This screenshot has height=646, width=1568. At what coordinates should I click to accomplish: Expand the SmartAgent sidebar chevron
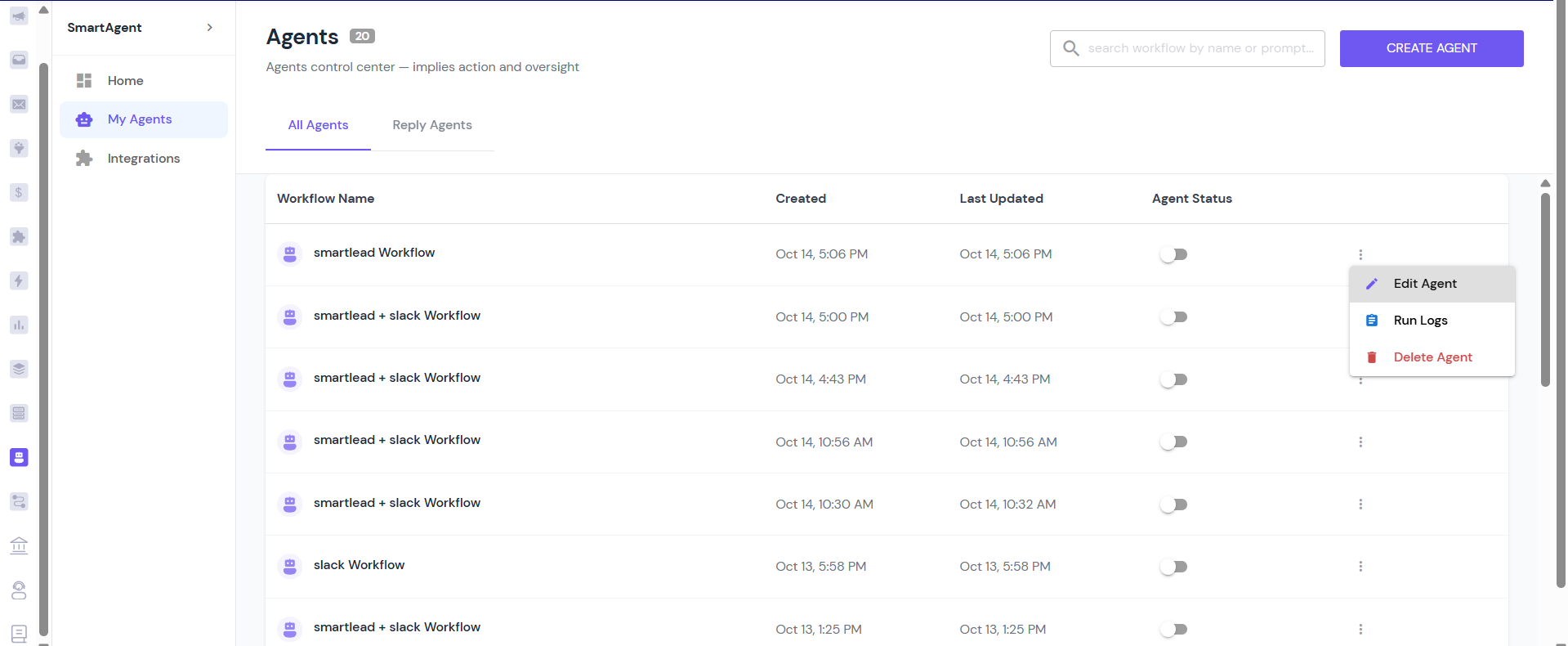coord(210,28)
